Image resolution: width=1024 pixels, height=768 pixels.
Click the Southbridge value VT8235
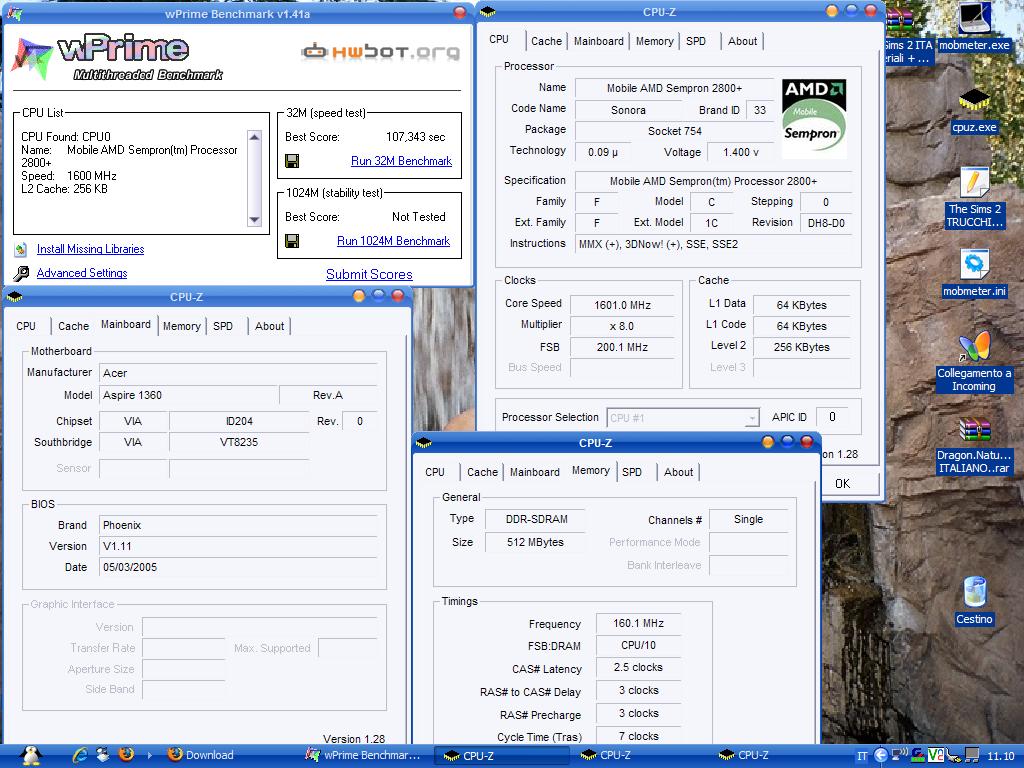tap(239, 442)
